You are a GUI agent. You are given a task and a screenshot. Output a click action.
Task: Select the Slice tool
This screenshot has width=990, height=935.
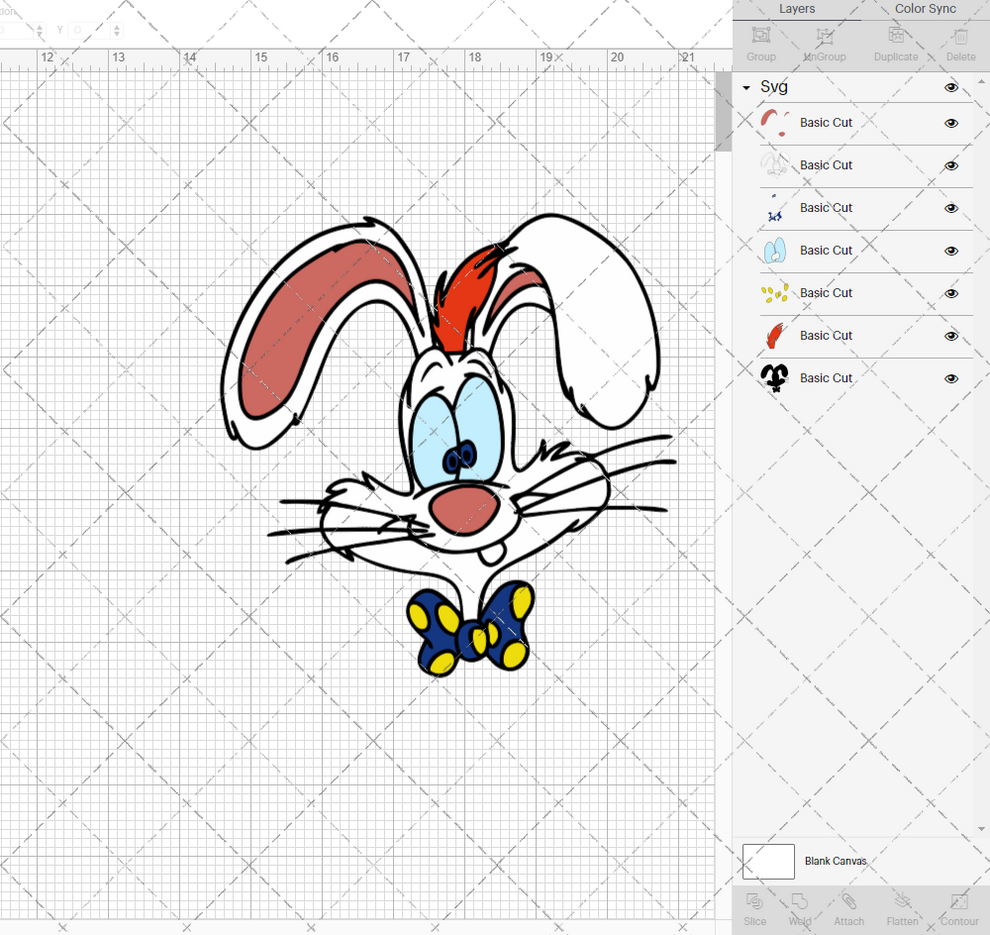click(755, 908)
